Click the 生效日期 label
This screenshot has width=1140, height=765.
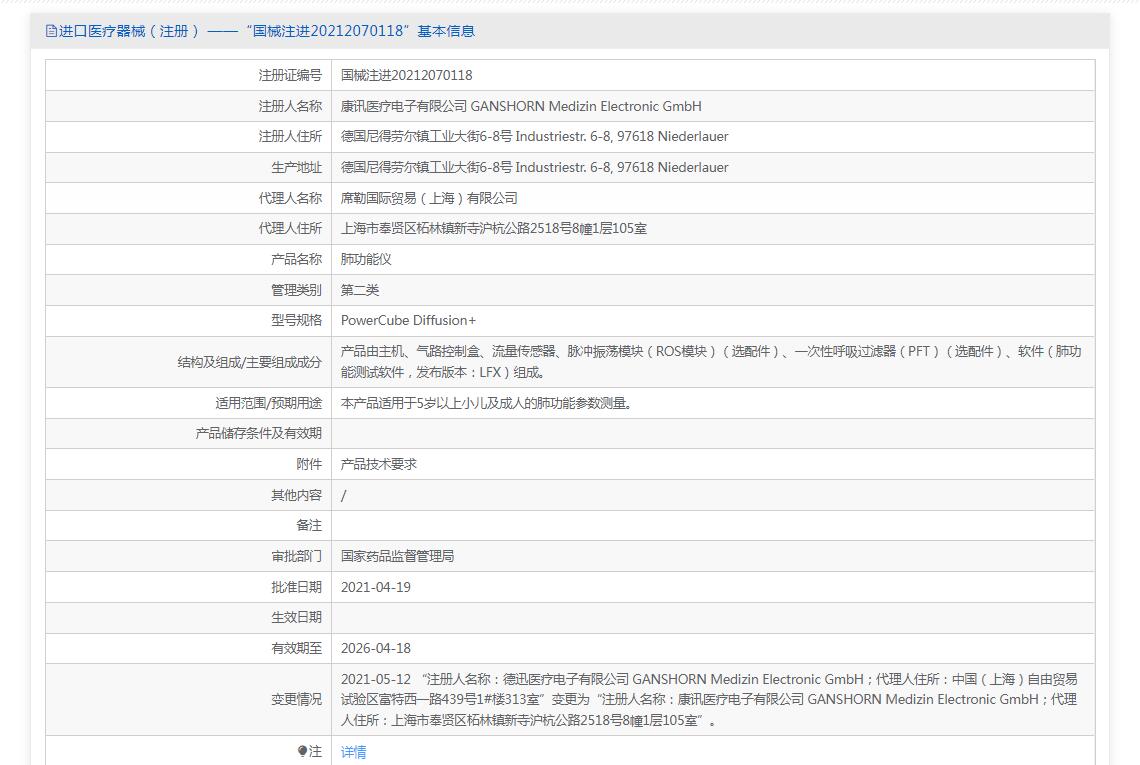(x=297, y=617)
